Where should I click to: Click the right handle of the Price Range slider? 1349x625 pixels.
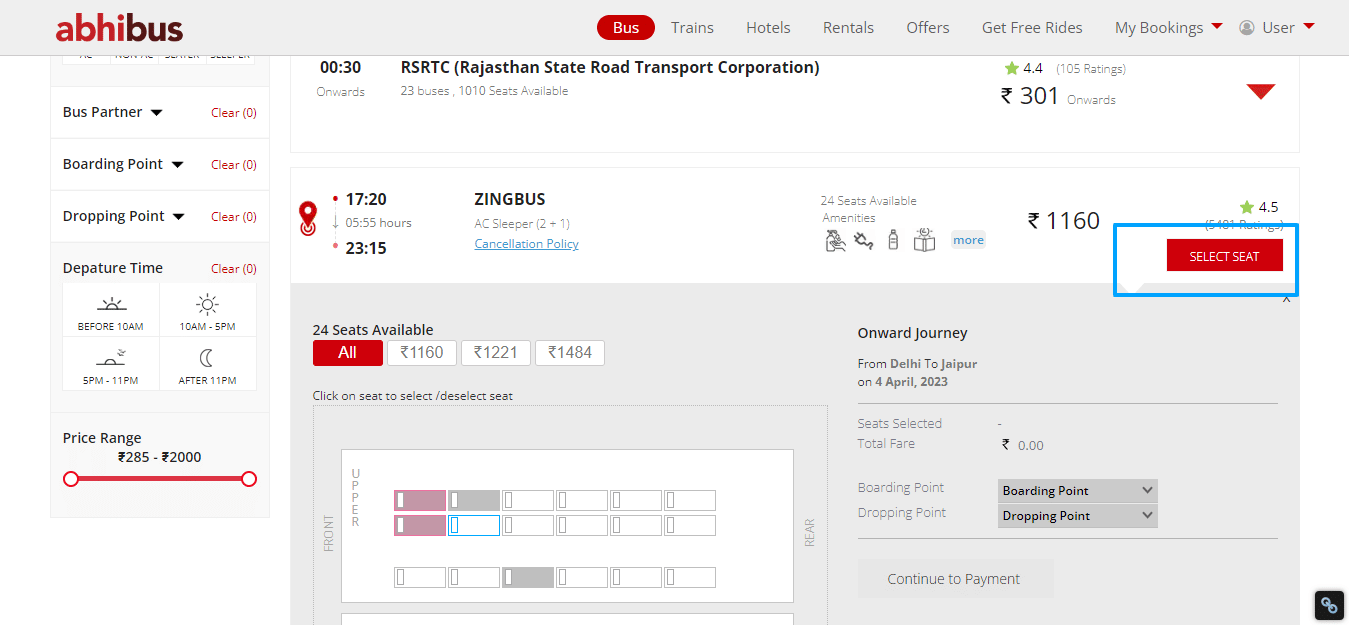249,479
